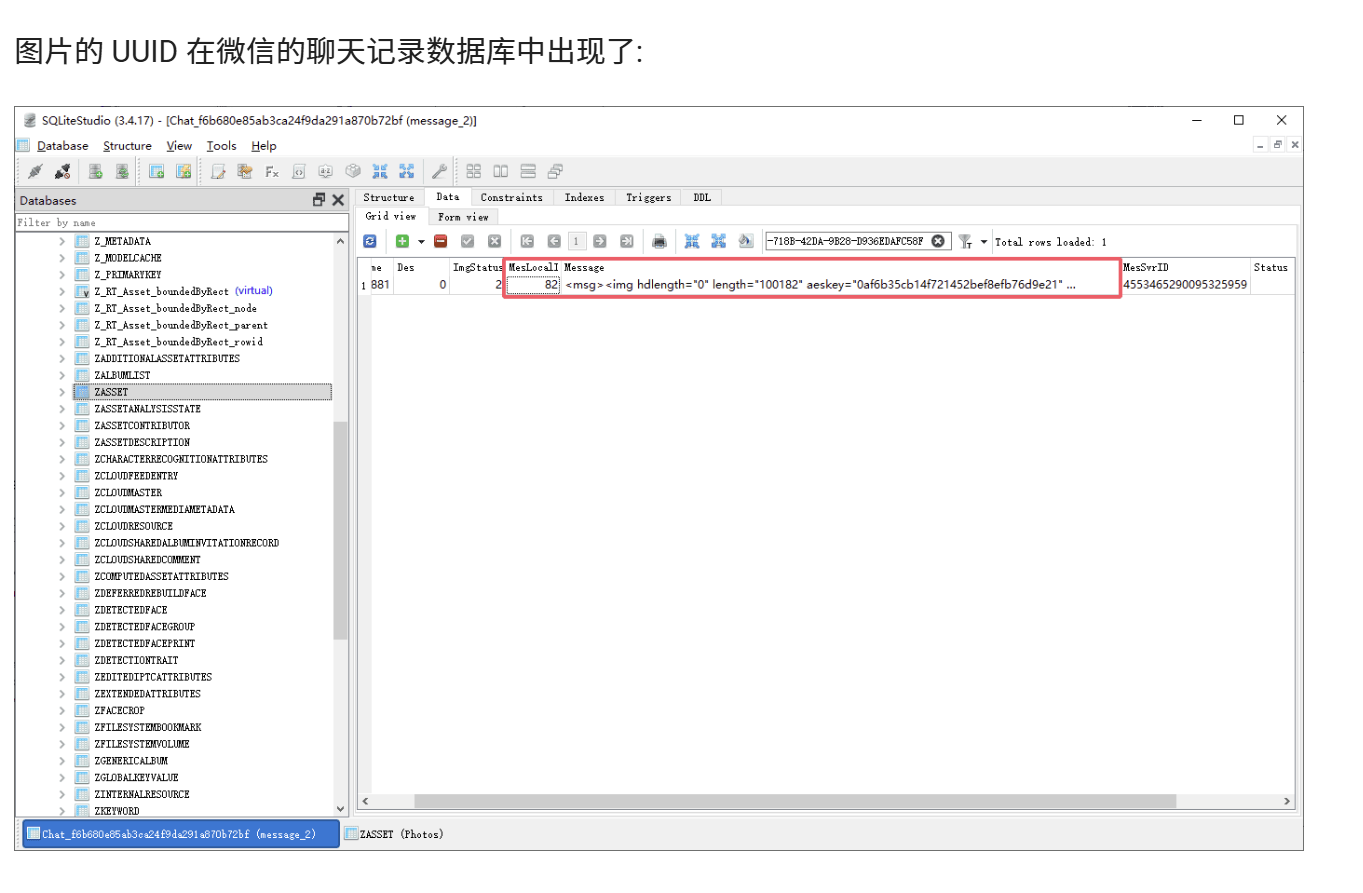Image resolution: width=1363 pixels, height=893 pixels.
Task: Select the ZASSET (Photos) window button
Action: [393, 834]
